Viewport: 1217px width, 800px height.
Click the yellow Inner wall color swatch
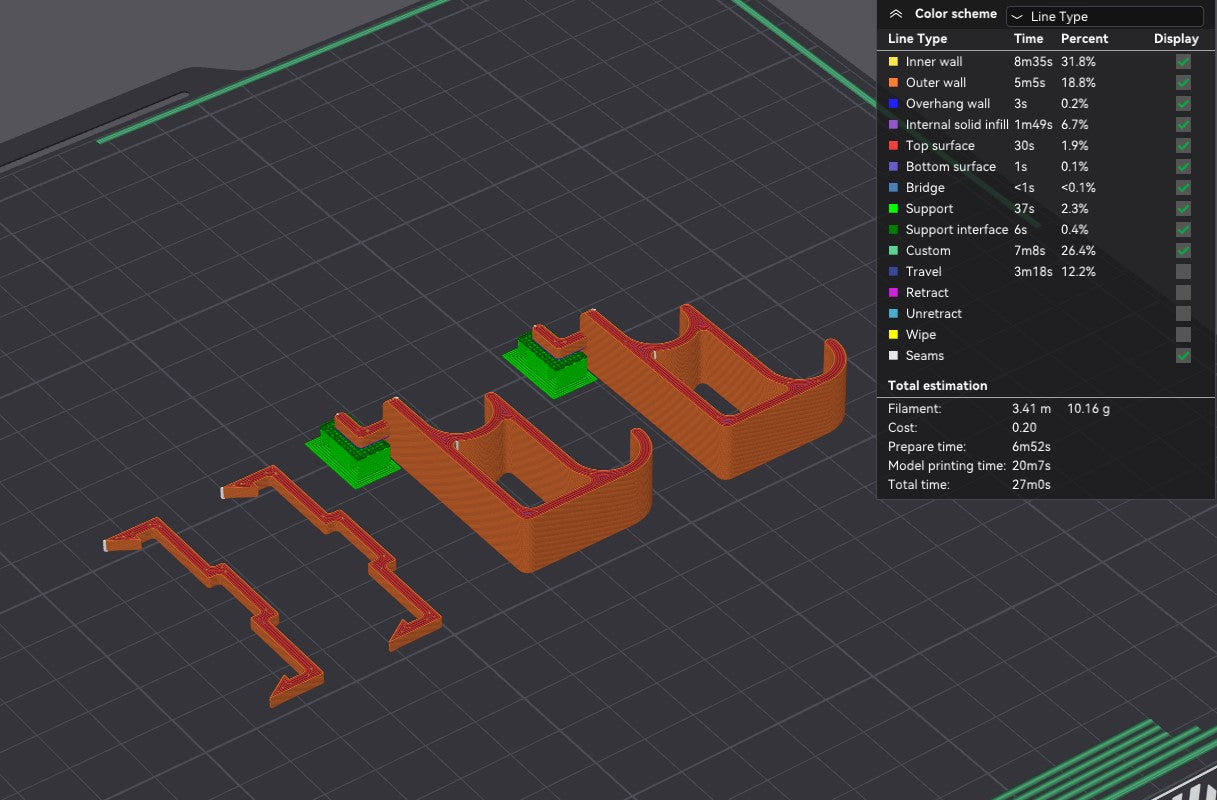click(893, 62)
